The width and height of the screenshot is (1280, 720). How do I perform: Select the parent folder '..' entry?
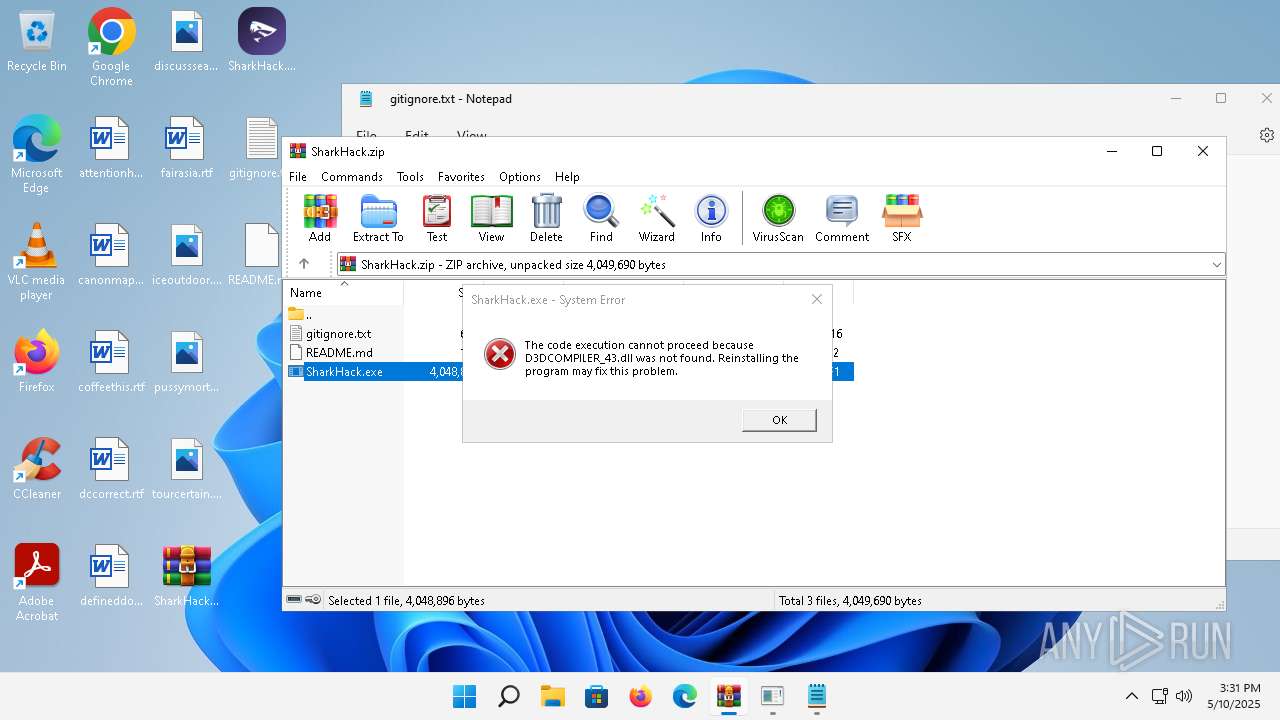300,315
